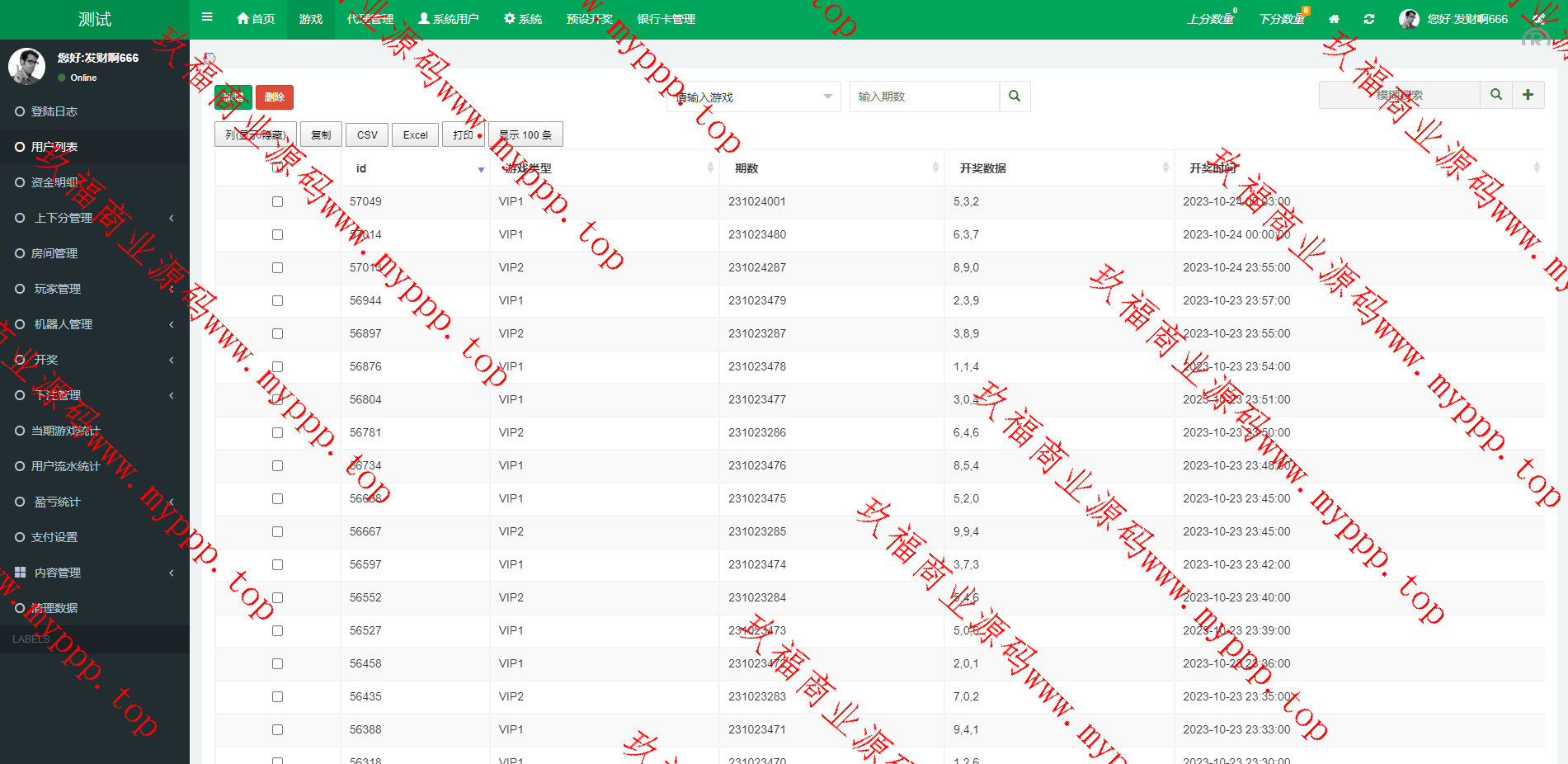This screenshot has width=1568, height=764.
Task: Toggle the hamburger sidebar menu icon
Action: point(207,17)
